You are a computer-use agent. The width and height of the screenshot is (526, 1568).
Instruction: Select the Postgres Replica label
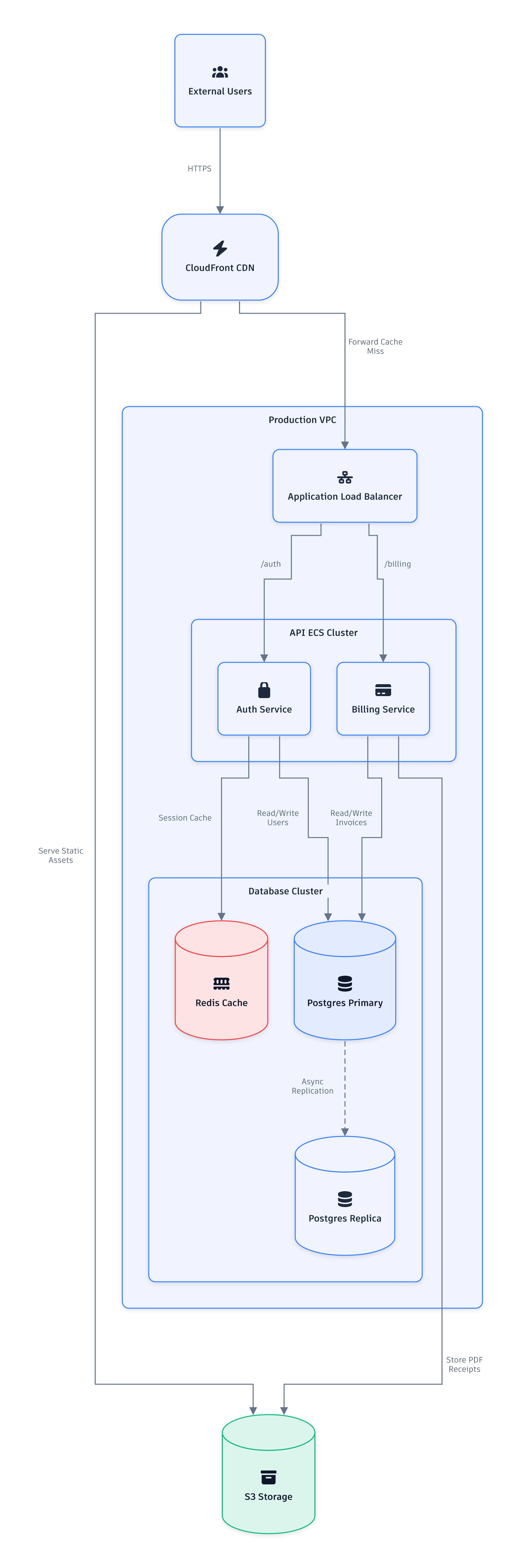[344, 1218]
